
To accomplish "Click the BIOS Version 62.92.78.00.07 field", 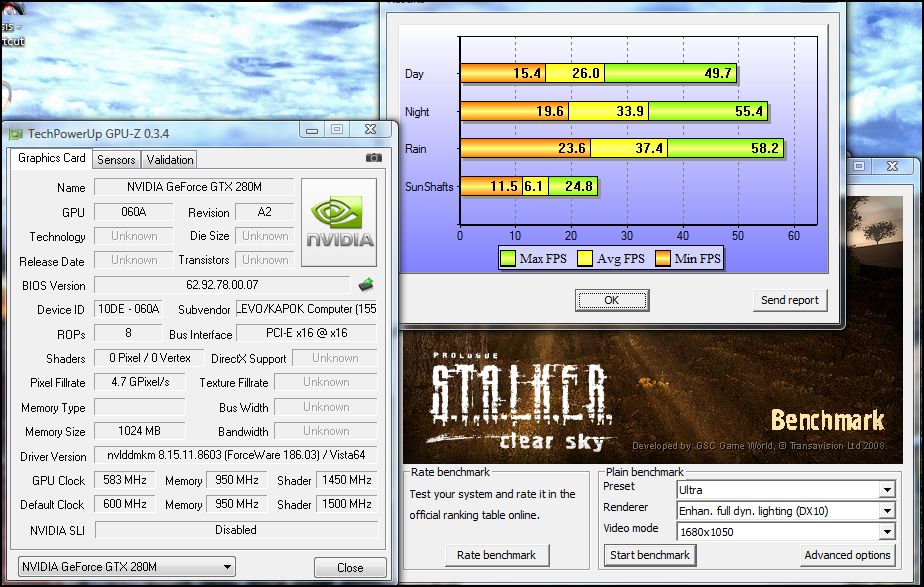I will click(x=222, y=285).
